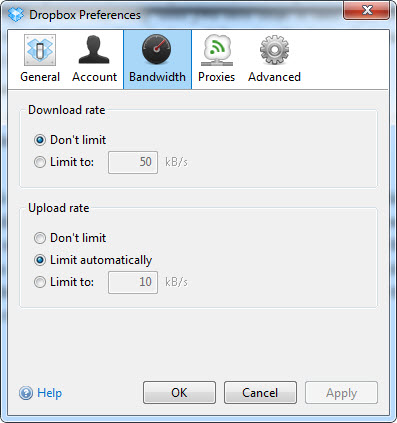Screen dimensions: 397x423
Task: Confirm settings with the OK button
Action: [x=179, y=393]
